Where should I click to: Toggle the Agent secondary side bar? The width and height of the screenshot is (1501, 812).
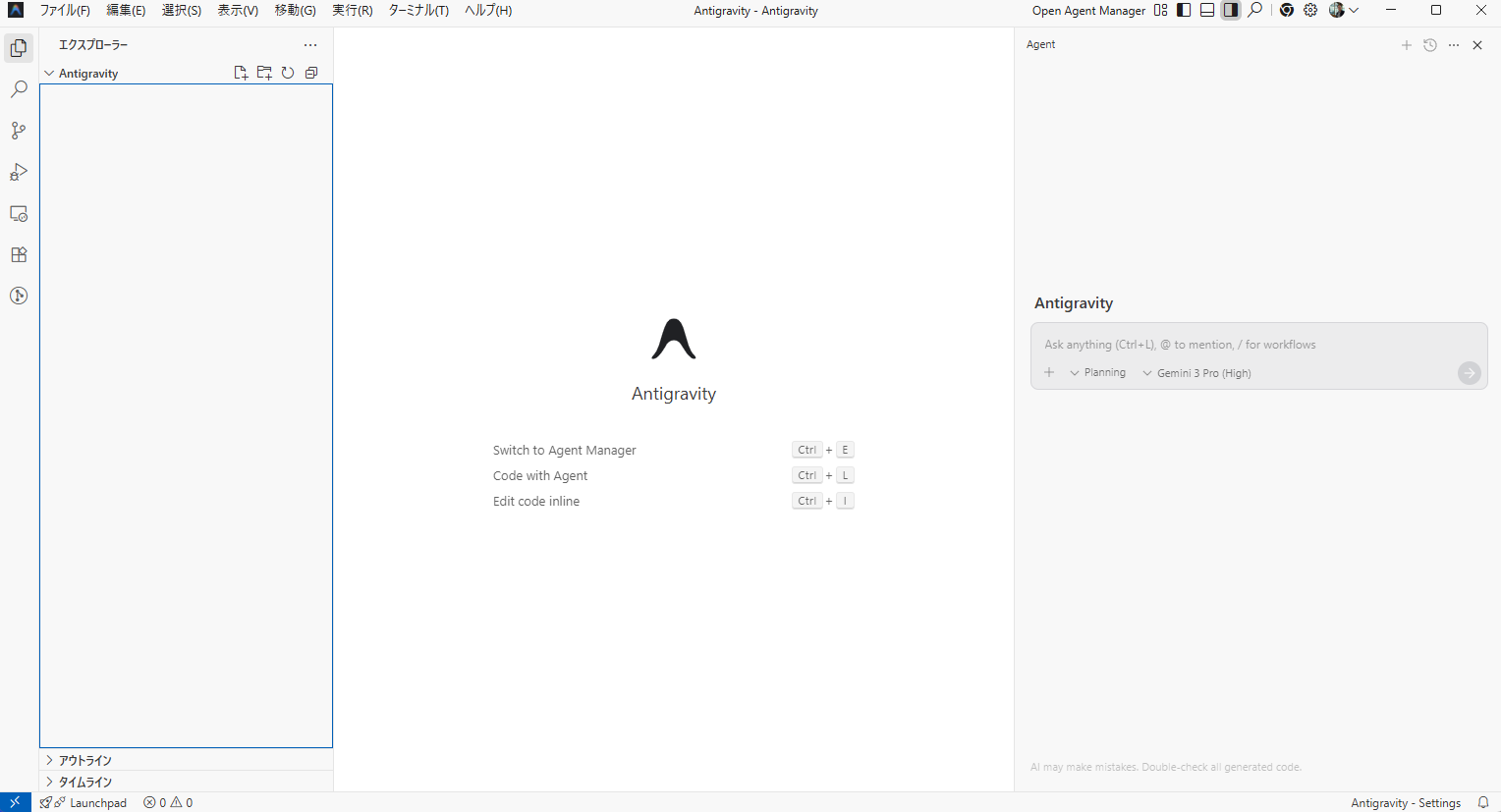point(1230,10)
